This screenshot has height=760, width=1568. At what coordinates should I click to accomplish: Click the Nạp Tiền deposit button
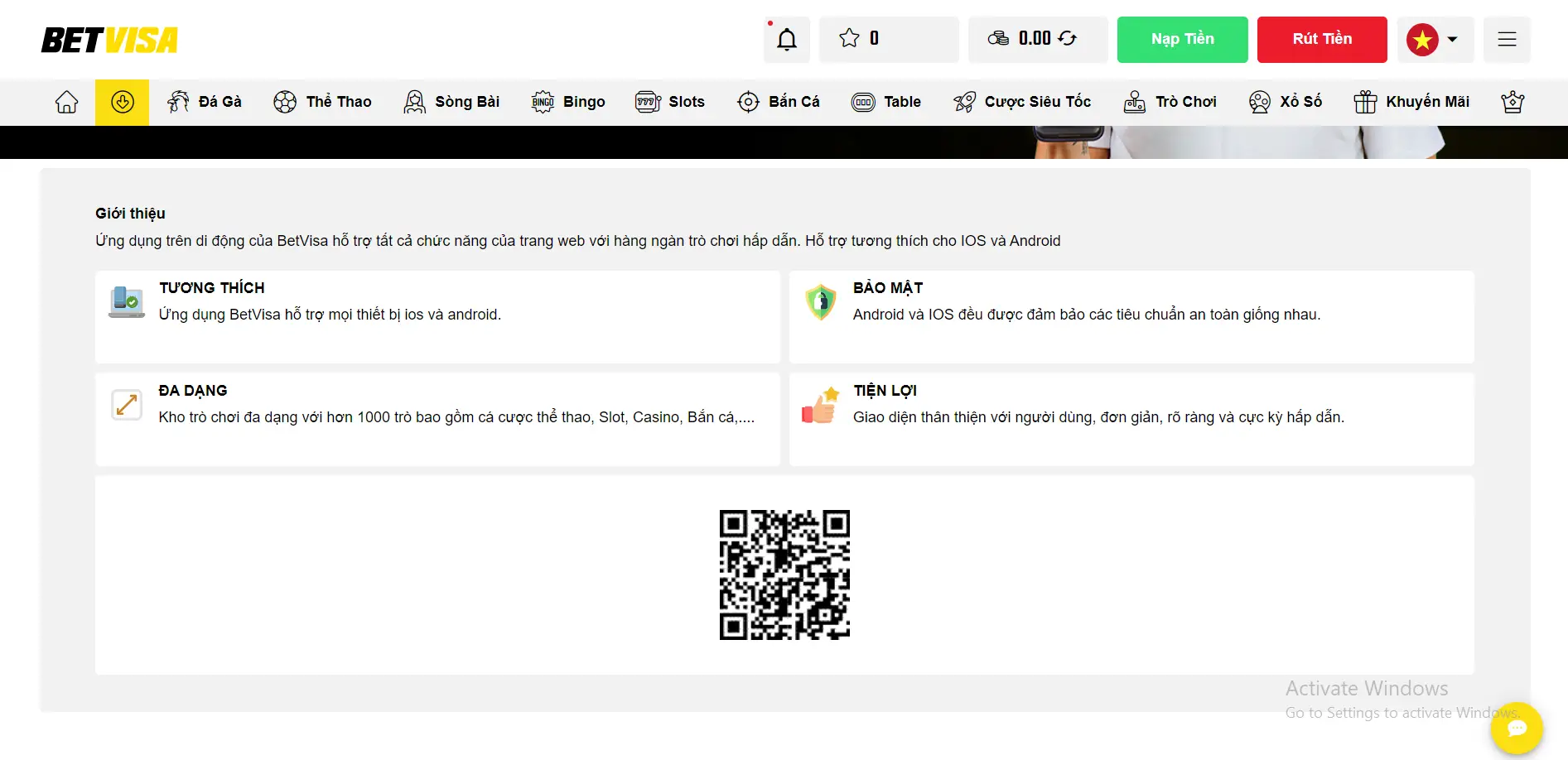(x=1182, y=38)
